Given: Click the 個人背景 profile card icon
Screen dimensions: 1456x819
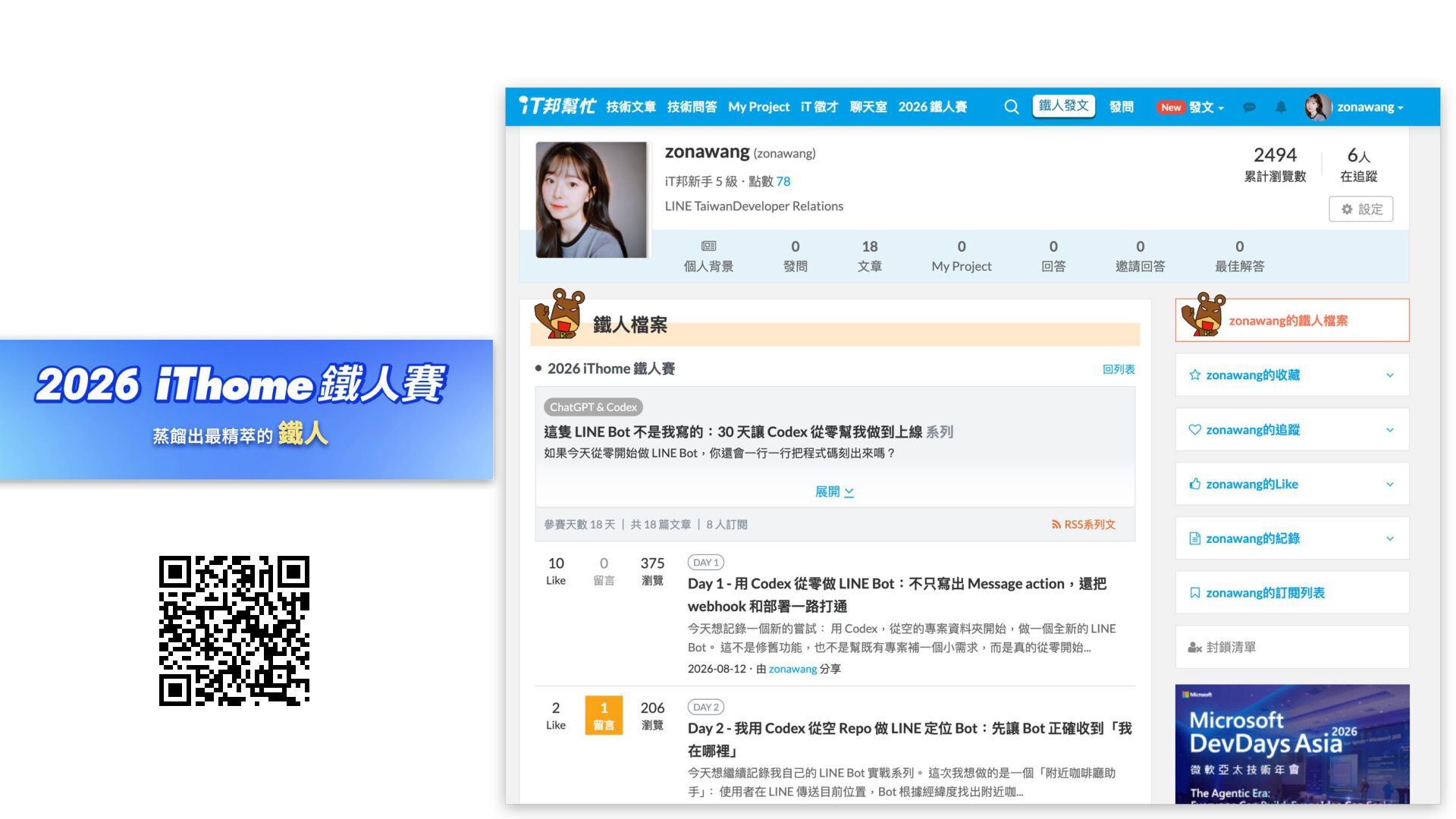Looking at the screenshot, I should [708, 246].
